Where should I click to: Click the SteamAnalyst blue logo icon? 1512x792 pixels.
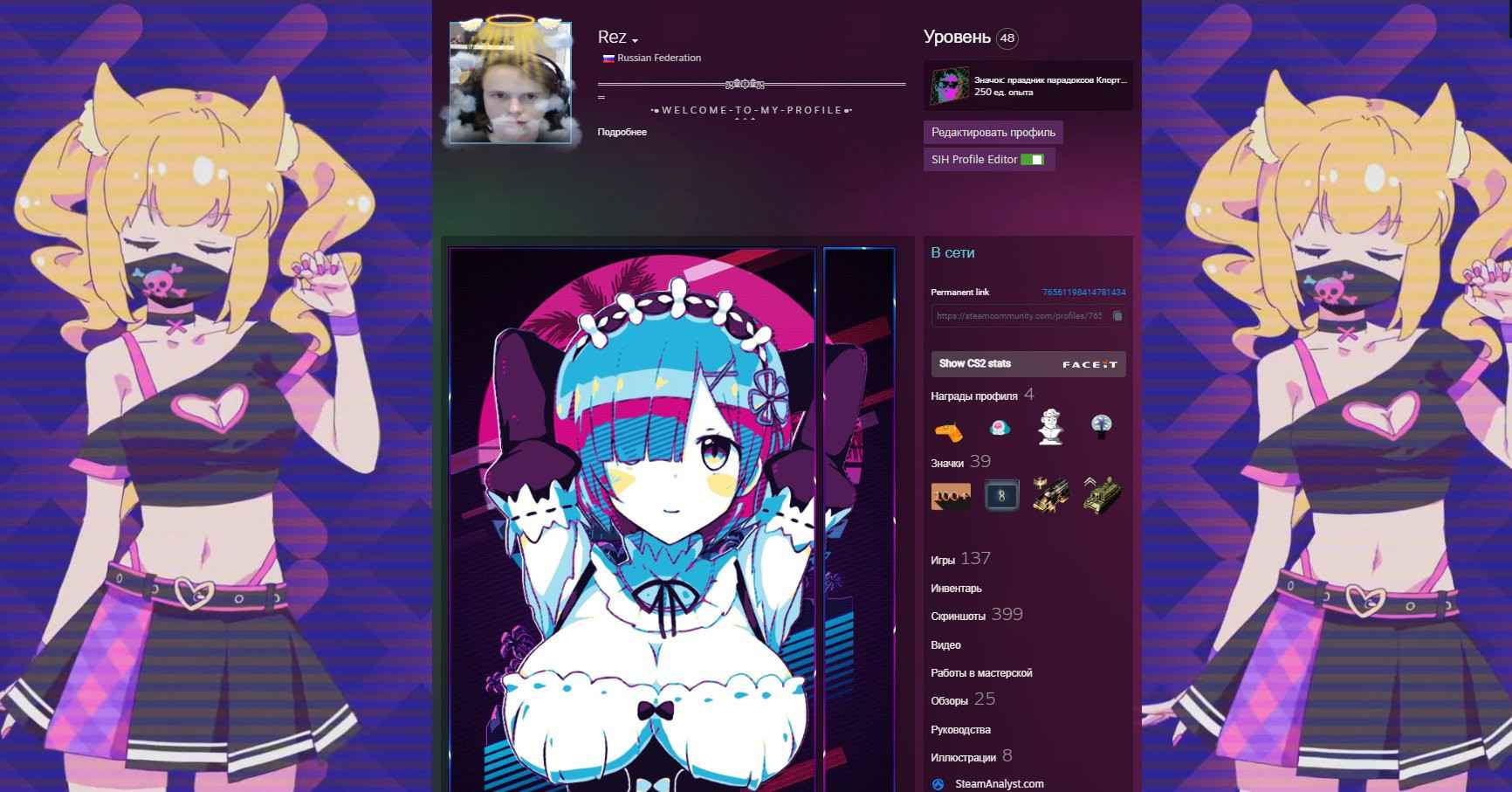[x=938, y=784]
